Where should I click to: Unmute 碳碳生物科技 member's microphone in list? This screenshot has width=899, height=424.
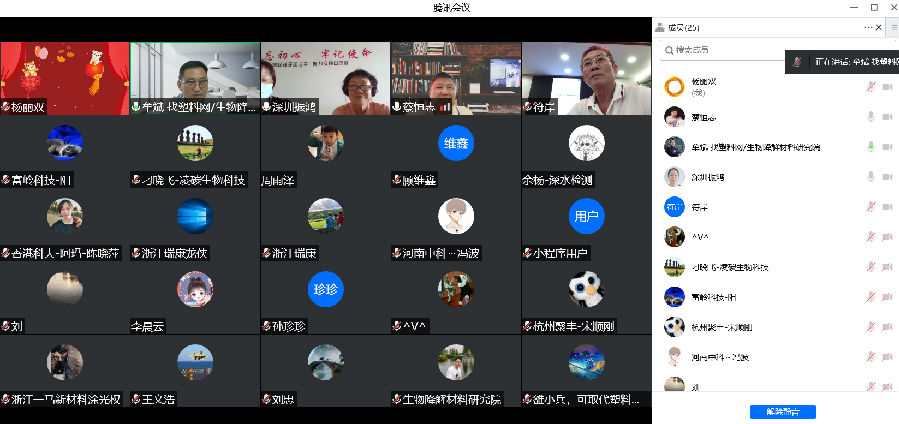click(870, 266)
